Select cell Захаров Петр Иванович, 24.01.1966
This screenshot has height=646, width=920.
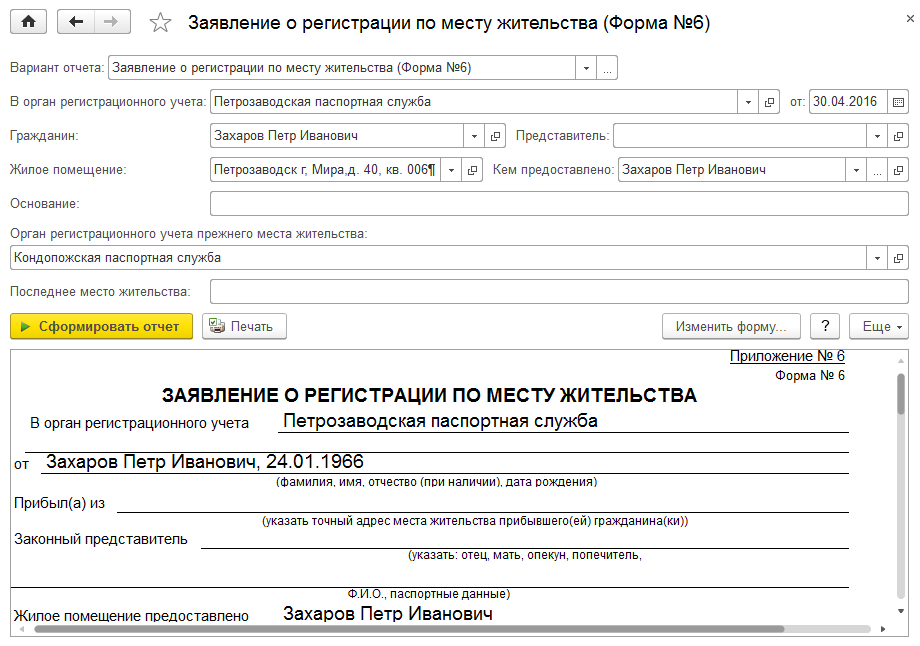[x=205, y=462]
